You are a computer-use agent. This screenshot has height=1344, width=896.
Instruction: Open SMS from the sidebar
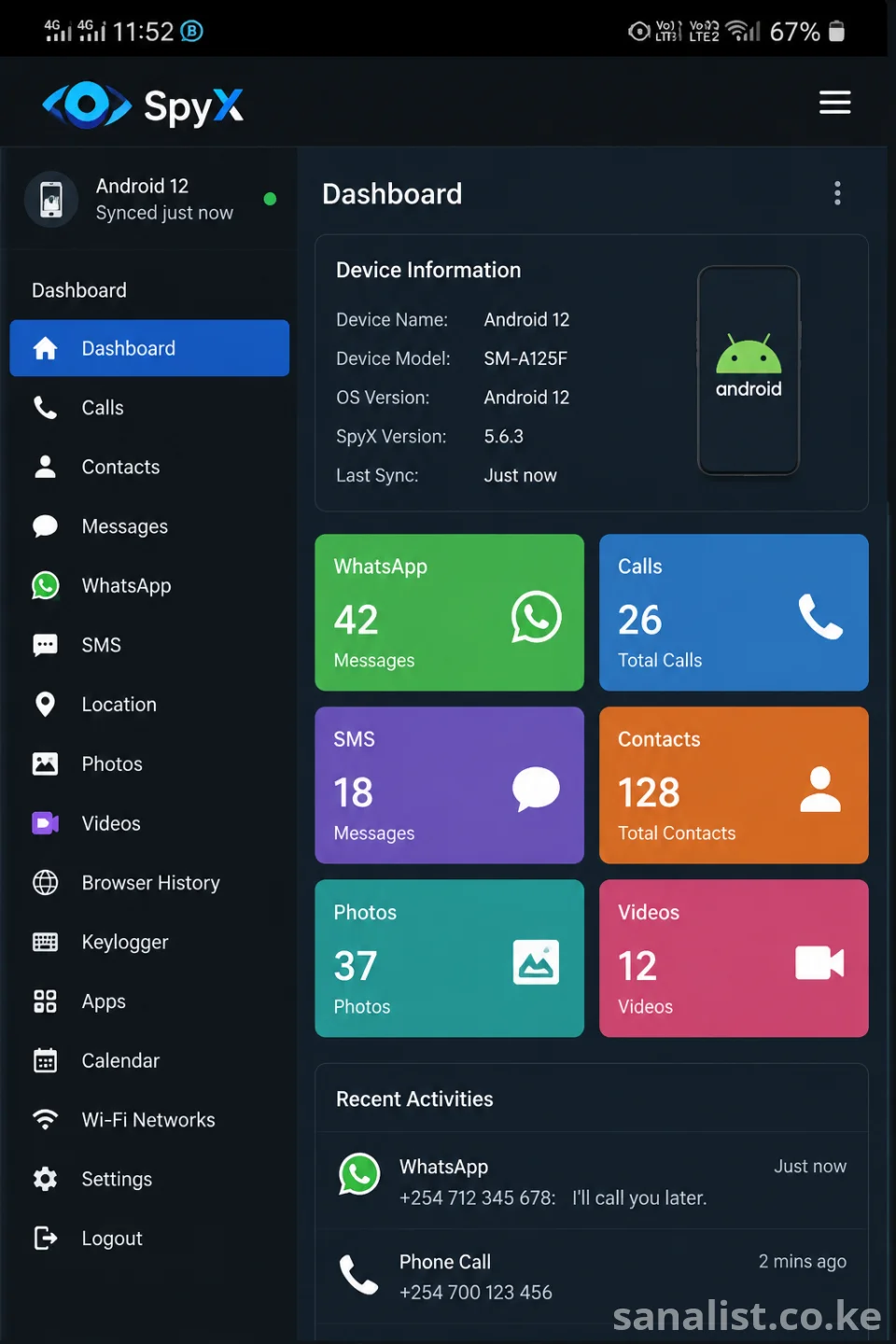coord(149,645)
